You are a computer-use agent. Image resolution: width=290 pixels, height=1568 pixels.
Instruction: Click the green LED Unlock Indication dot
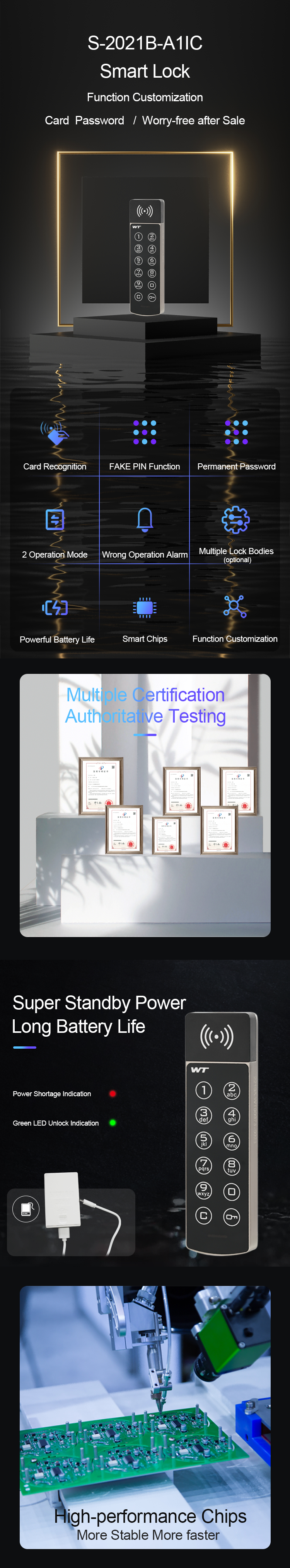tap(113, 1122)
